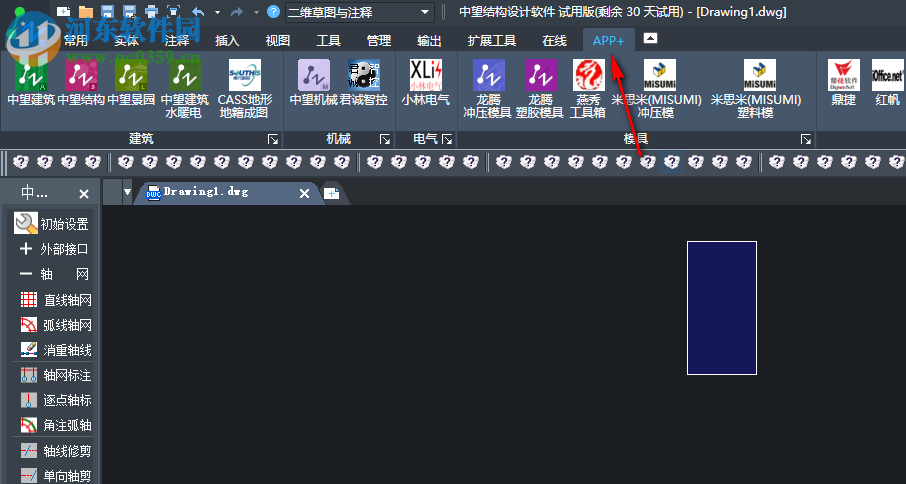
Task: Open the 小林电气 XLi app
Action: click(426, 83)
